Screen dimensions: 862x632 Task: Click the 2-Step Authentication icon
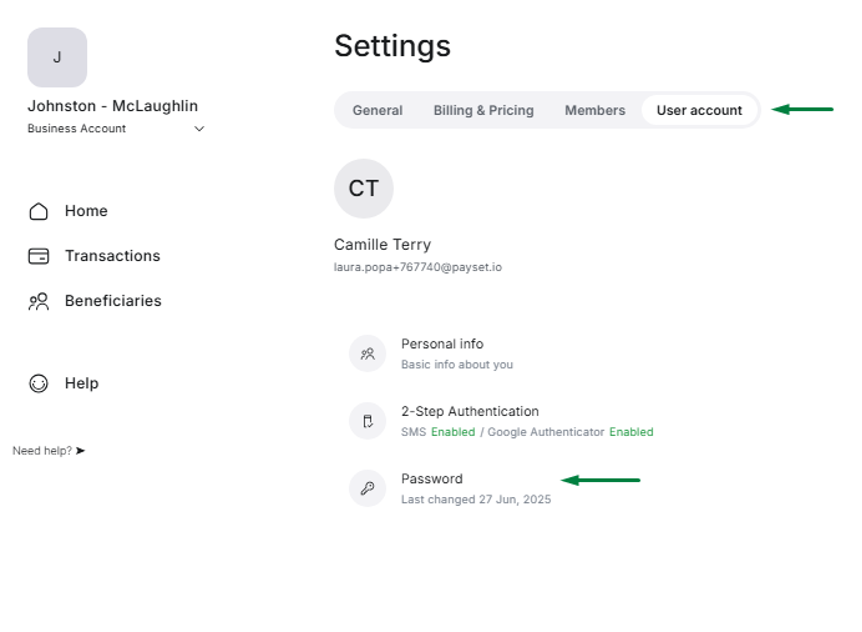(368, 421)
